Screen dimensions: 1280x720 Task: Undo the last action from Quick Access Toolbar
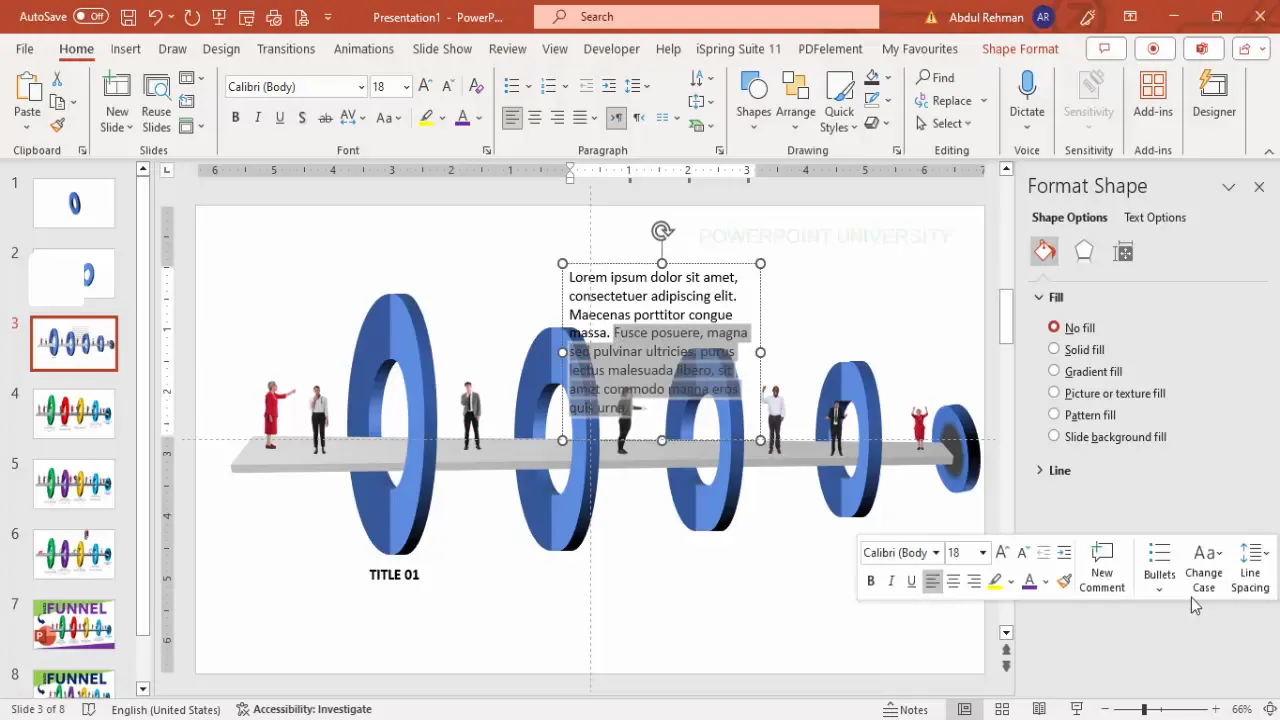pos(155,17)
